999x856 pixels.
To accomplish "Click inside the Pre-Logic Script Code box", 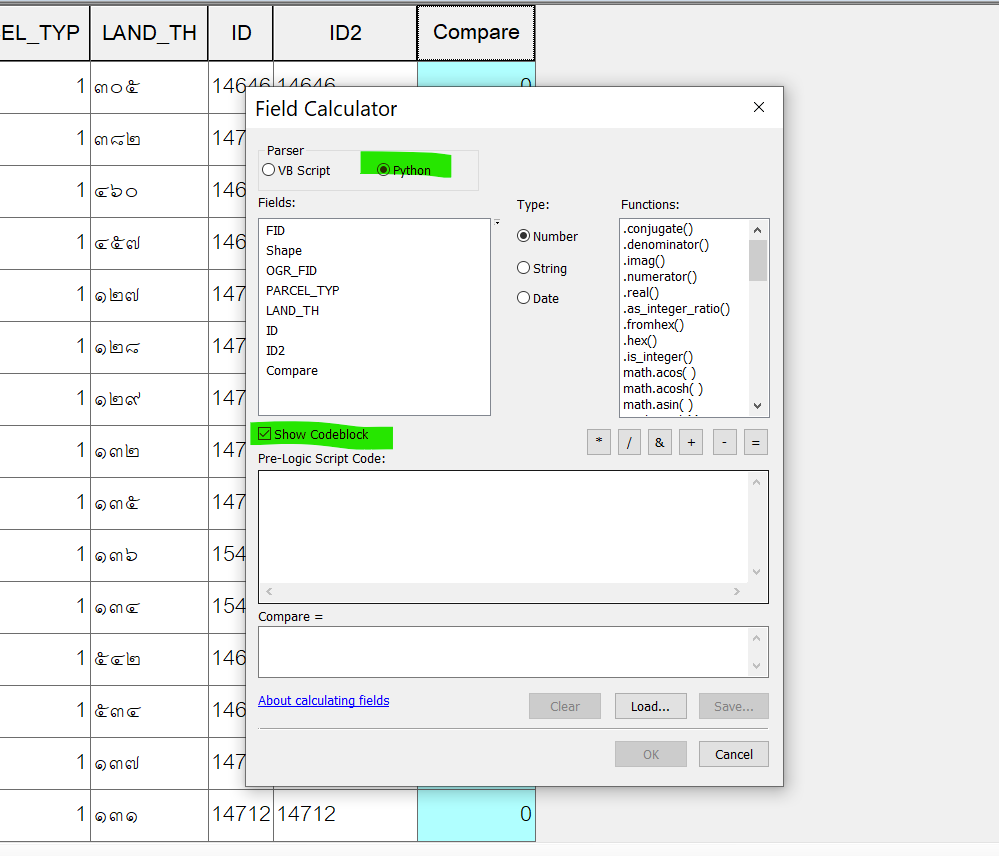I will pos(503,525).
